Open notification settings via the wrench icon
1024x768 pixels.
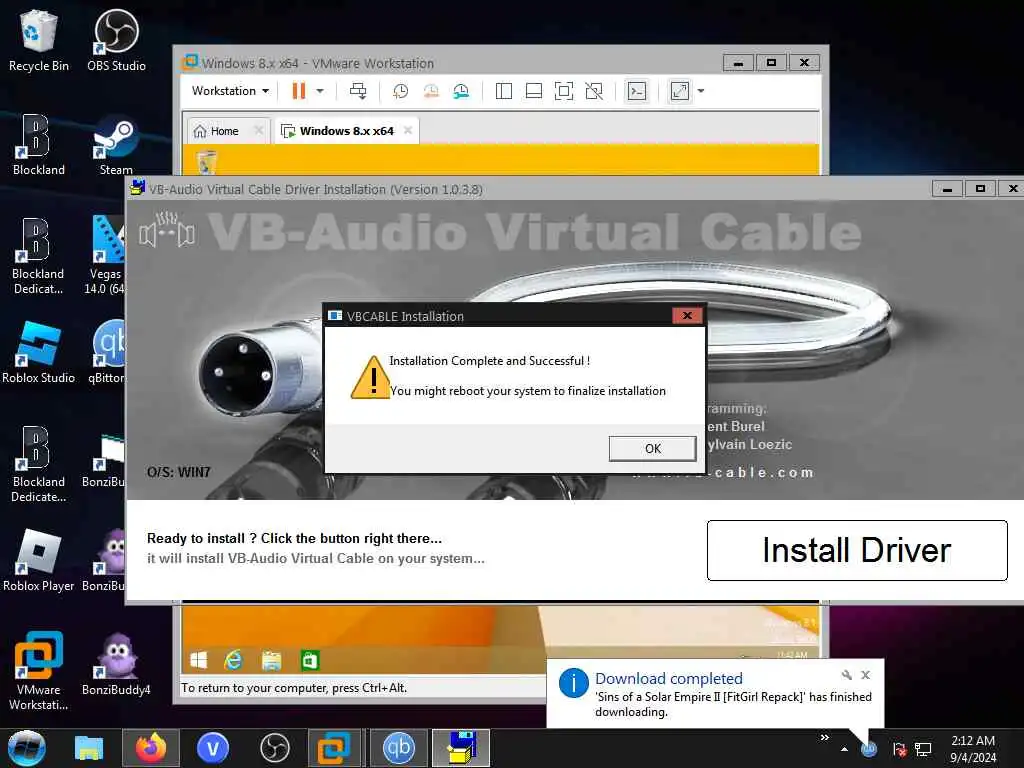pyautogui.click(x=846, y=675)
